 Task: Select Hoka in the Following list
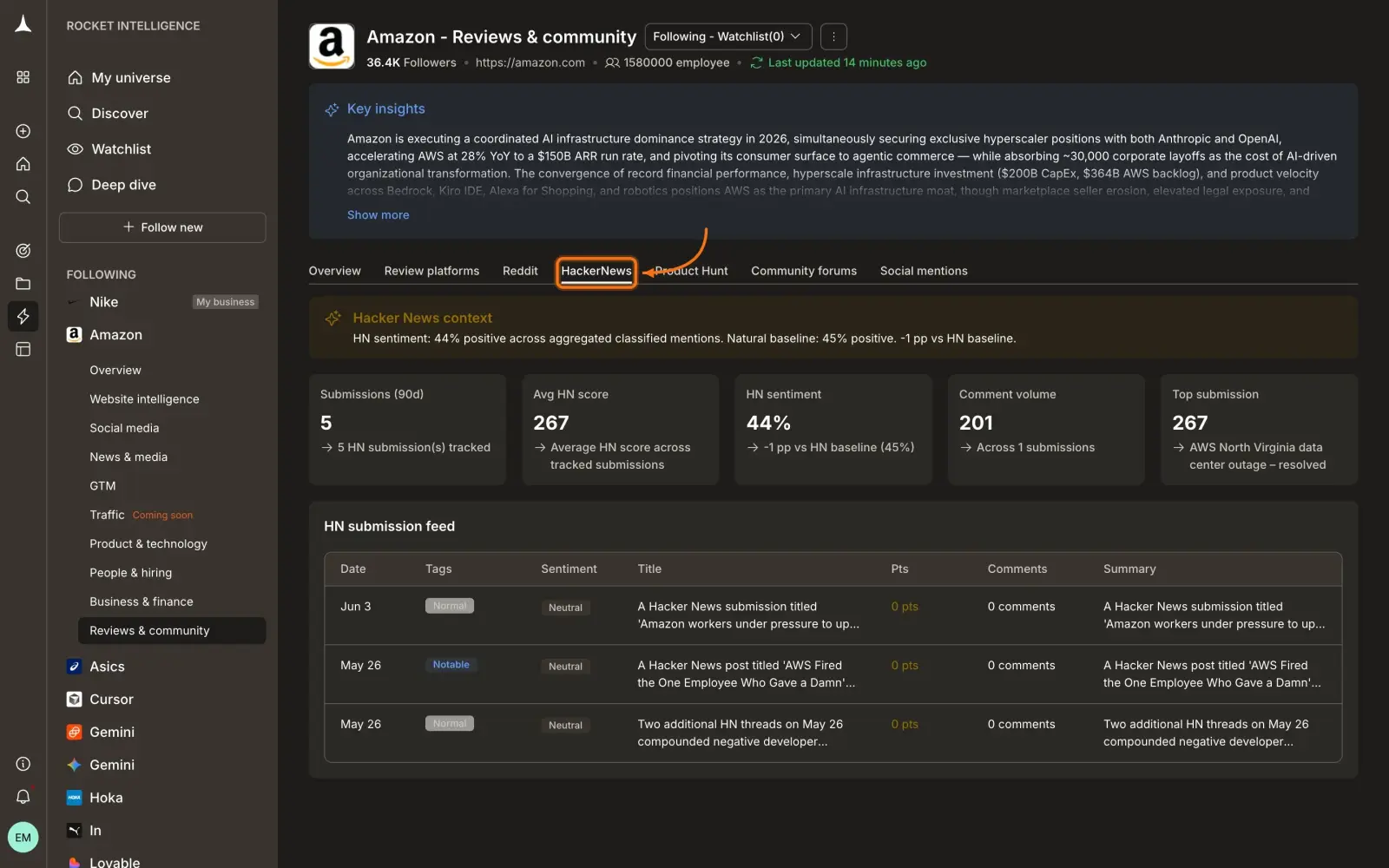point(106,798)
